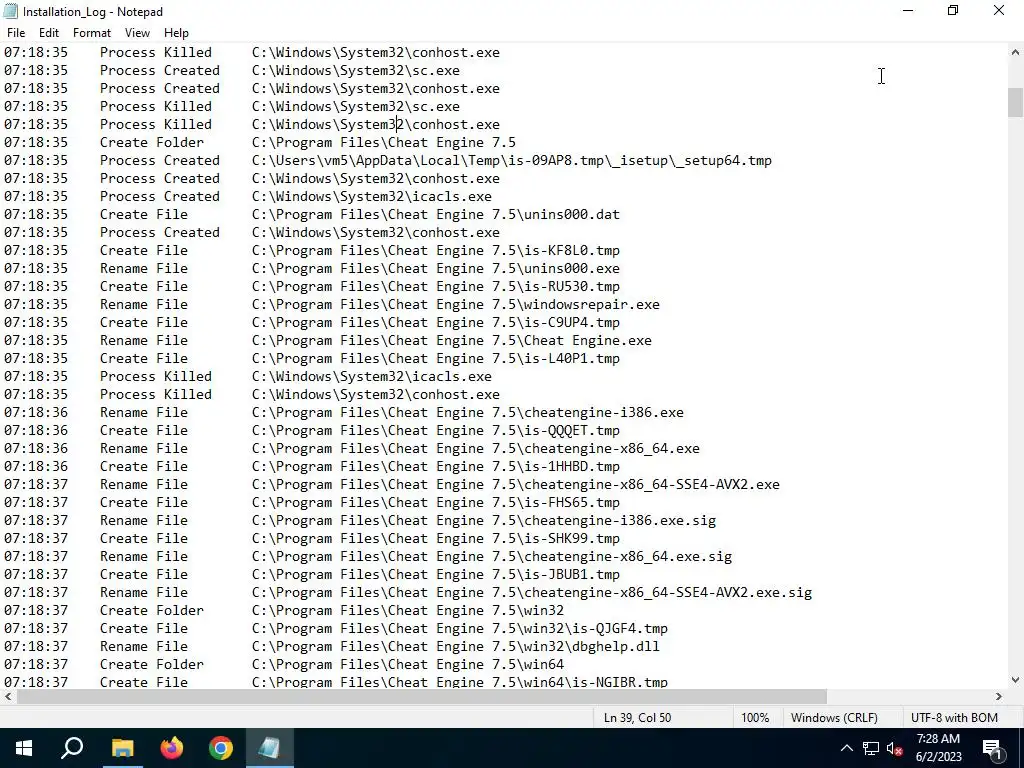Image resolution: width=1024 pixels, height=768 pixels.
Task: Click Notepad taskbar button
Action: tap(270, 748)
